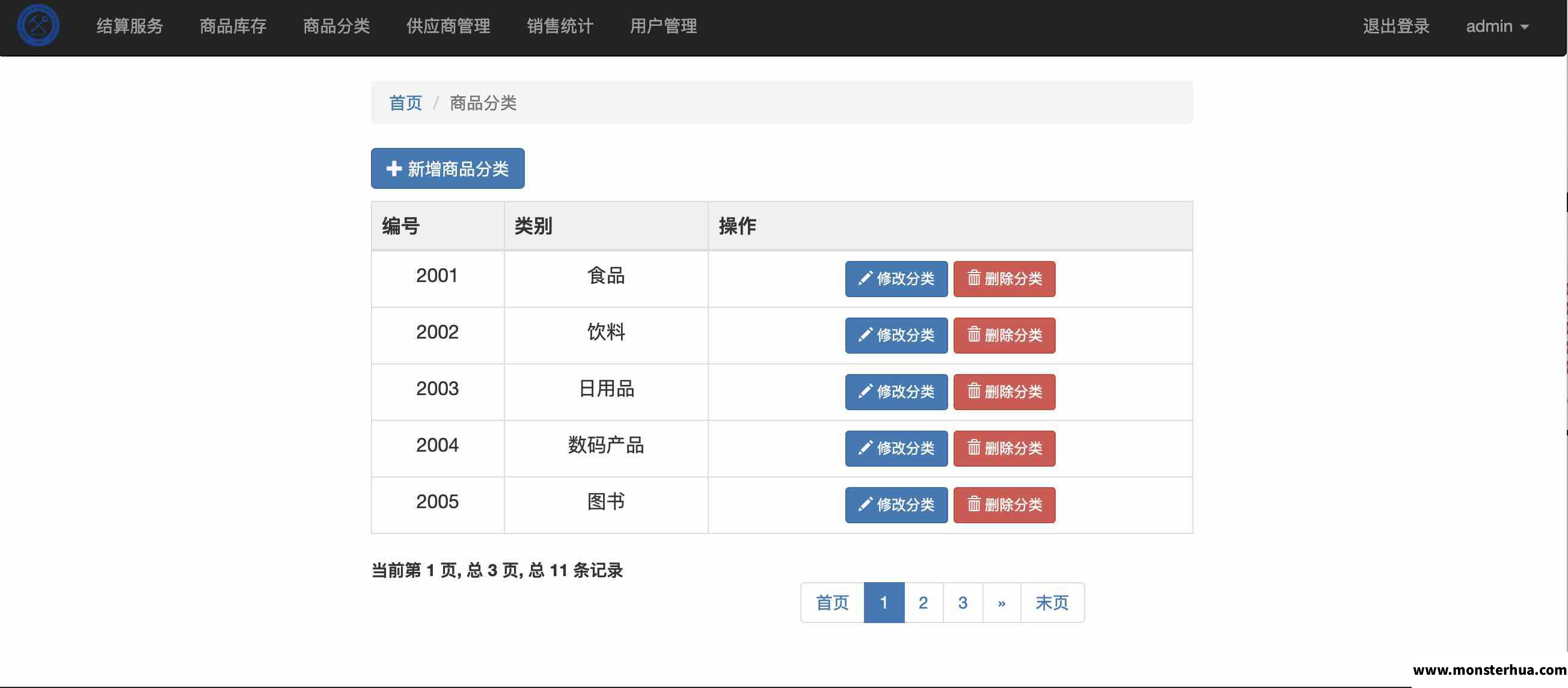Click the circular site logo in navbar
The height and width of the screenshot is (688, 1568).
tap(38, 26)
